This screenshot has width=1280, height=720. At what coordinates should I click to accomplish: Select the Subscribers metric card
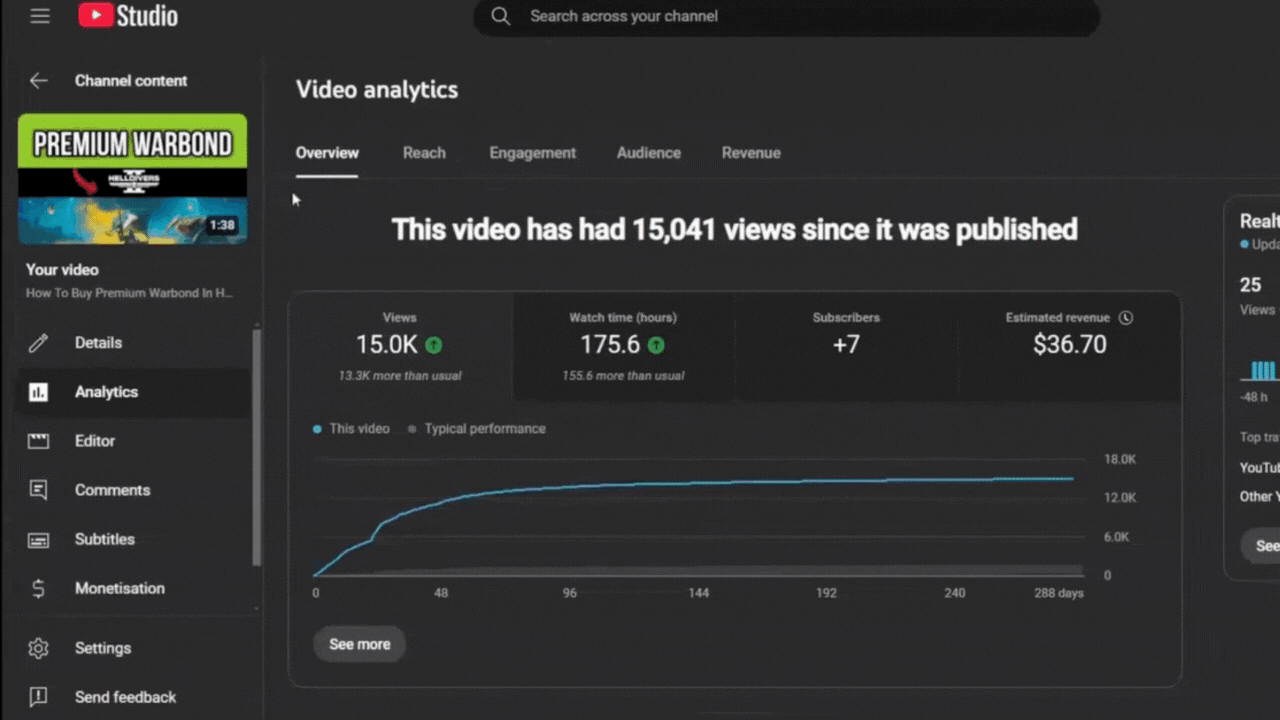click(846, 347)
